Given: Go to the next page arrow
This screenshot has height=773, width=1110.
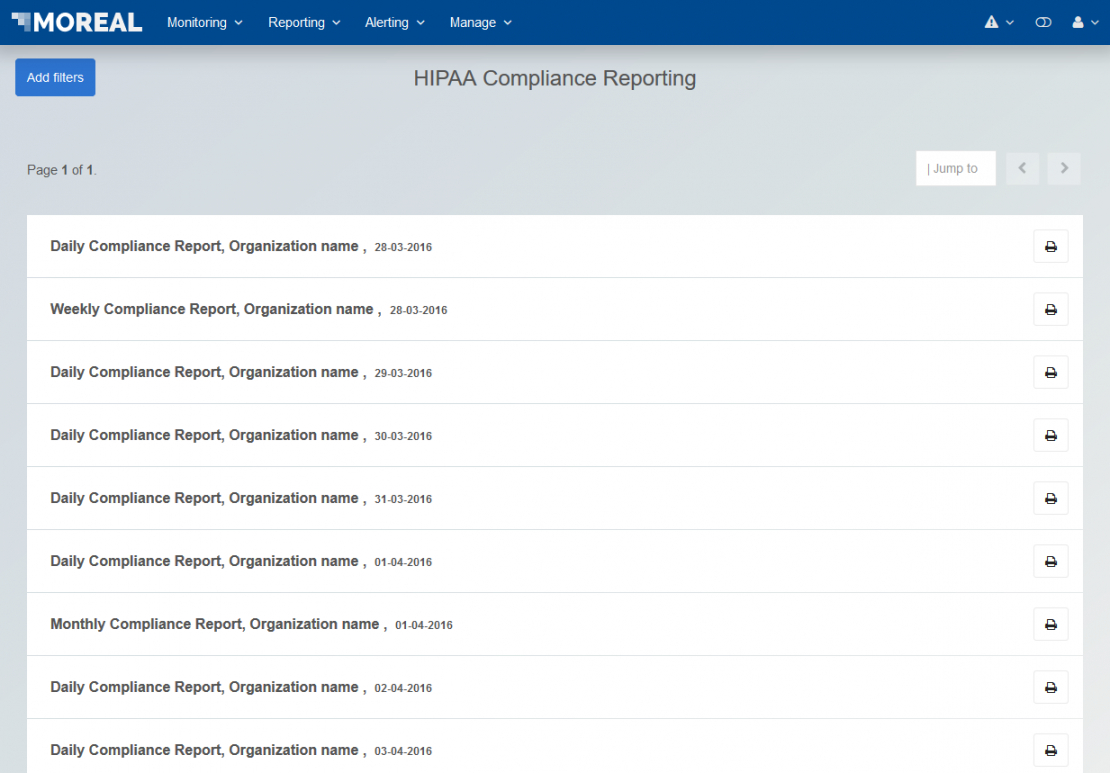Looking at the screenshot, I should pyautogui.click(x=1063, y=168).
